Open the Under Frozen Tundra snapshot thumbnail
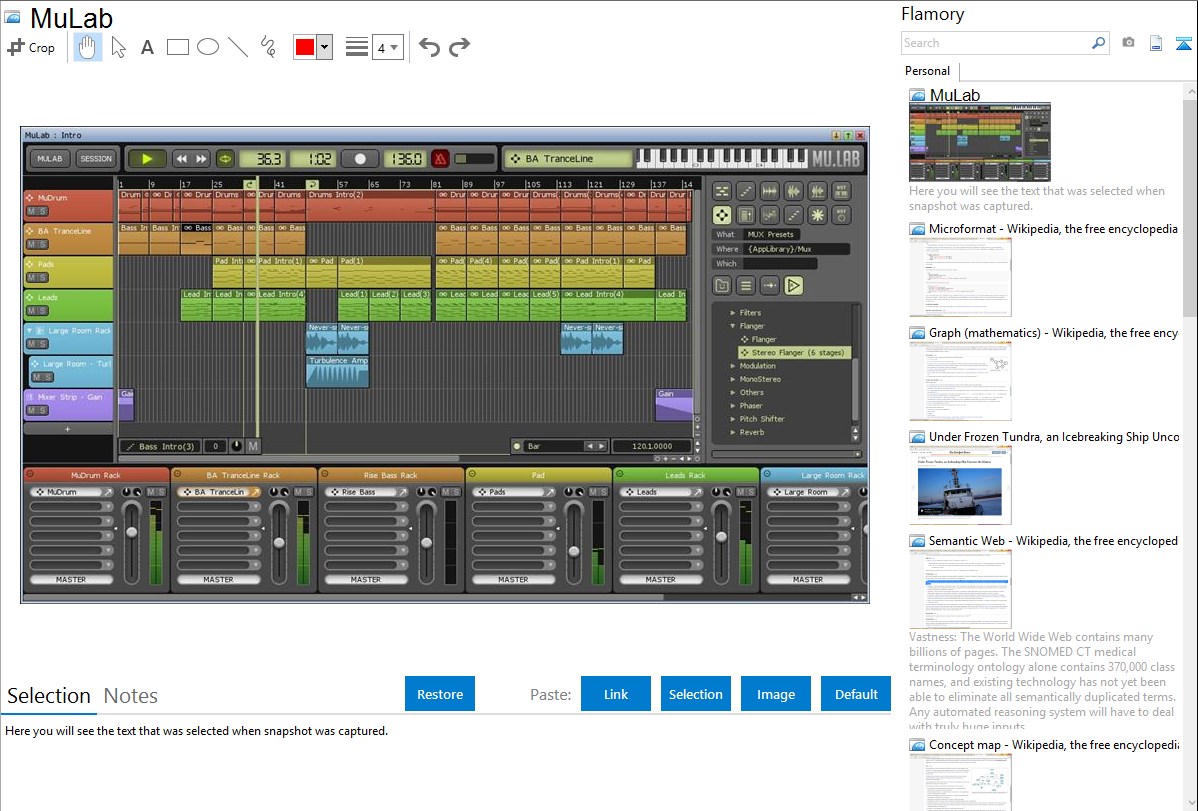The height and width of the screenshot is (811, 1198). (x=960, y=485)
